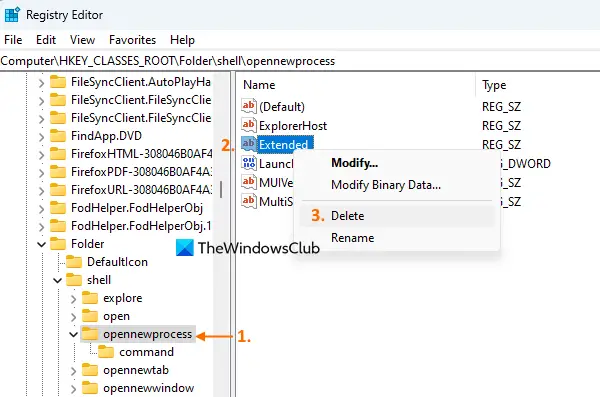Select the open tree key
Screen dimensions: 600x397
tap(116, 316)
